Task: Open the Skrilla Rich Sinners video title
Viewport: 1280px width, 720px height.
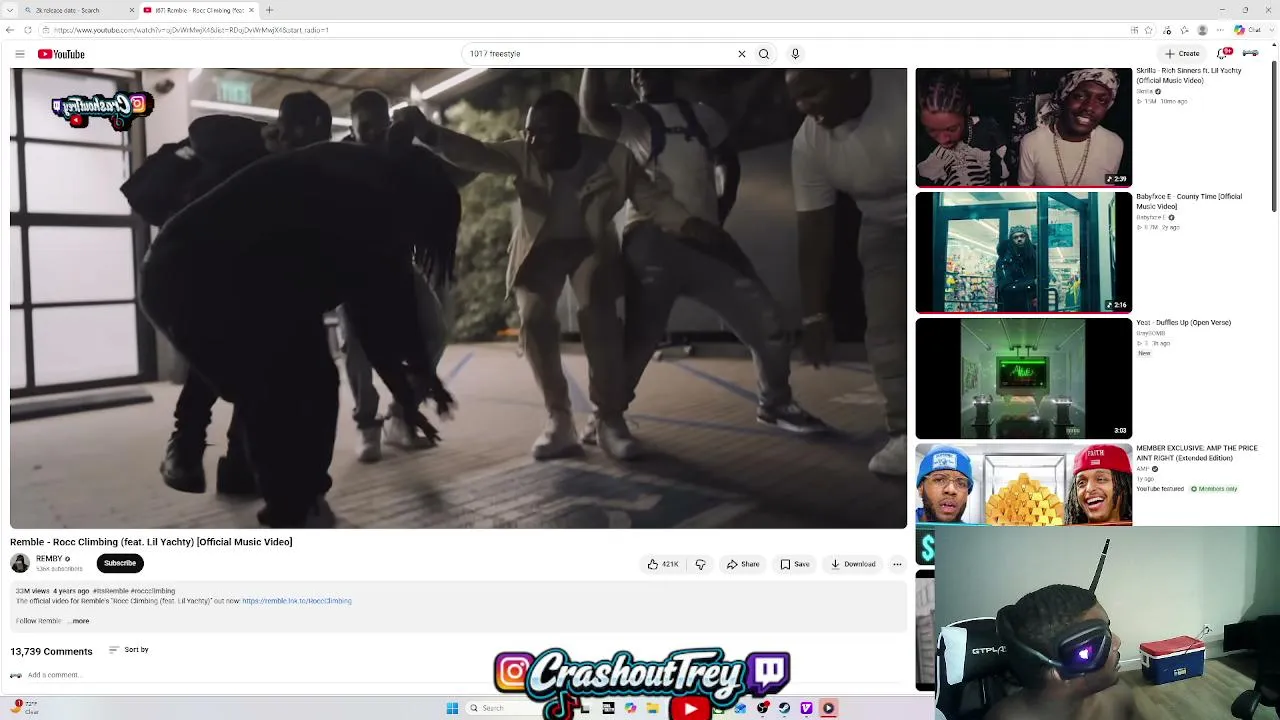Action: point(1189,76)
